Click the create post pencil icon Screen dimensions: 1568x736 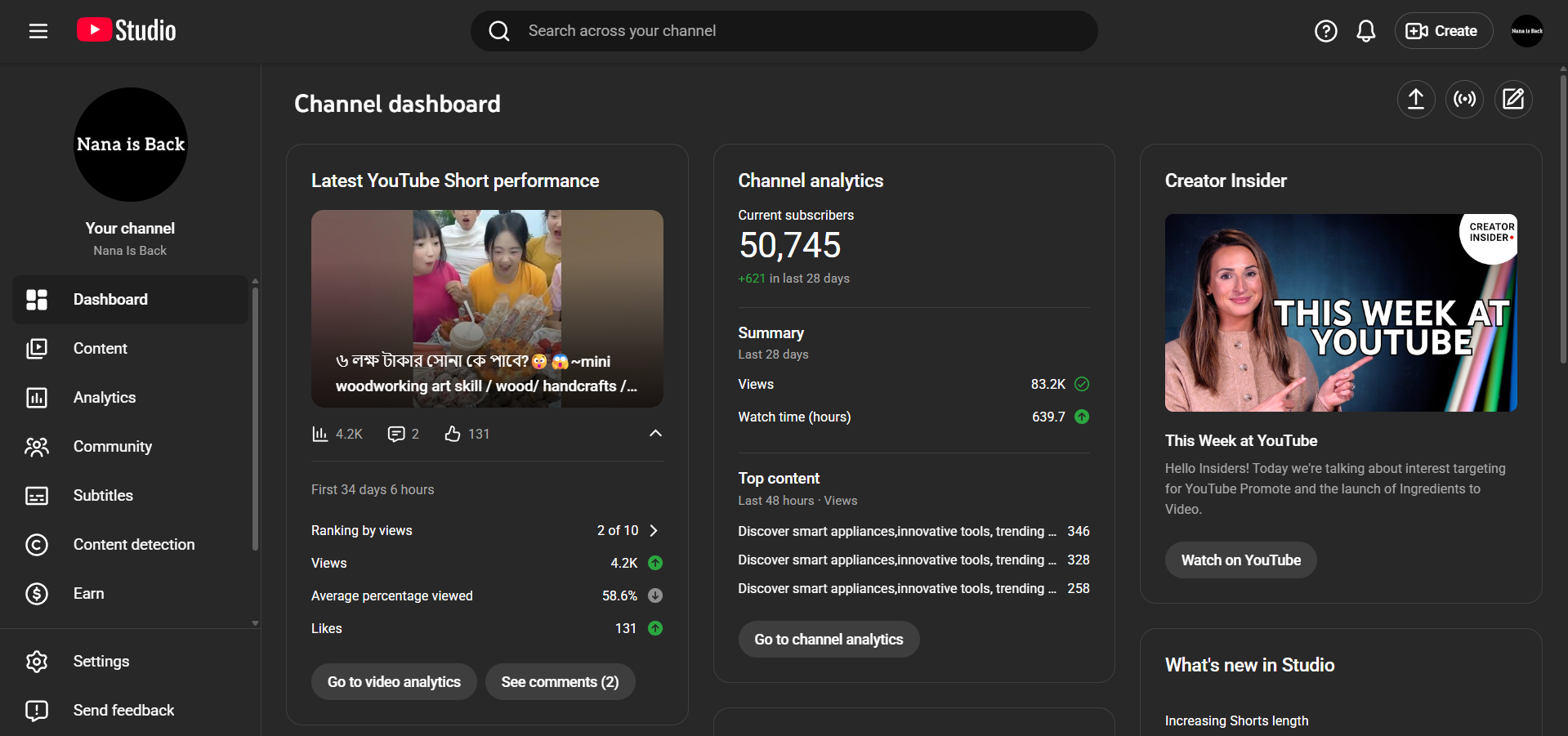pyautogui.click(x=1513, y=100)
